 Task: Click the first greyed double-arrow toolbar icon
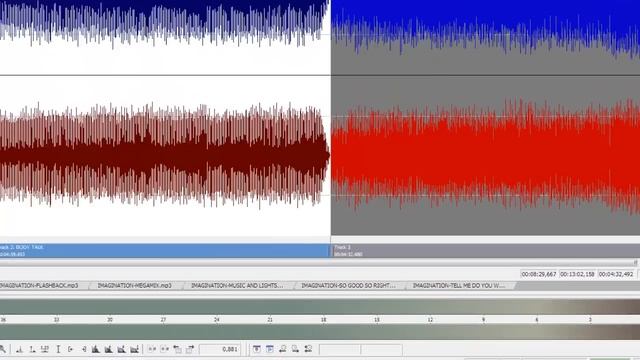click(x=152, y=349)
